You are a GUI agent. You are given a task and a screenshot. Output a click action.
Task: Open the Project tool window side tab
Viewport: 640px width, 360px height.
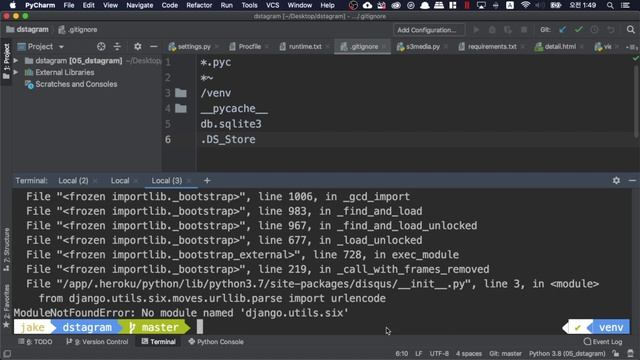pos(6,62)
